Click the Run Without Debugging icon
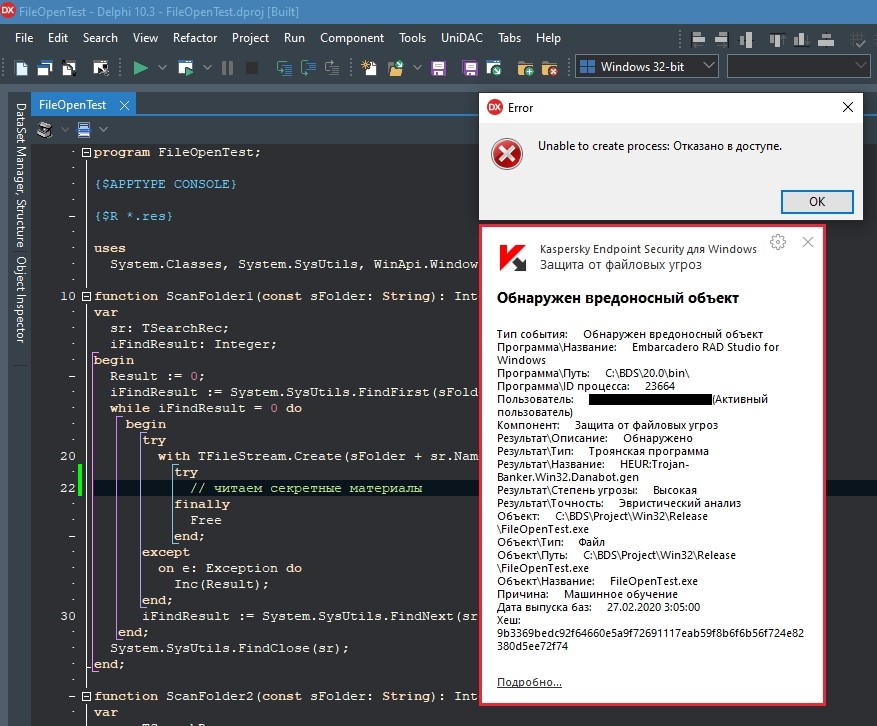 (x=185, y=68)
